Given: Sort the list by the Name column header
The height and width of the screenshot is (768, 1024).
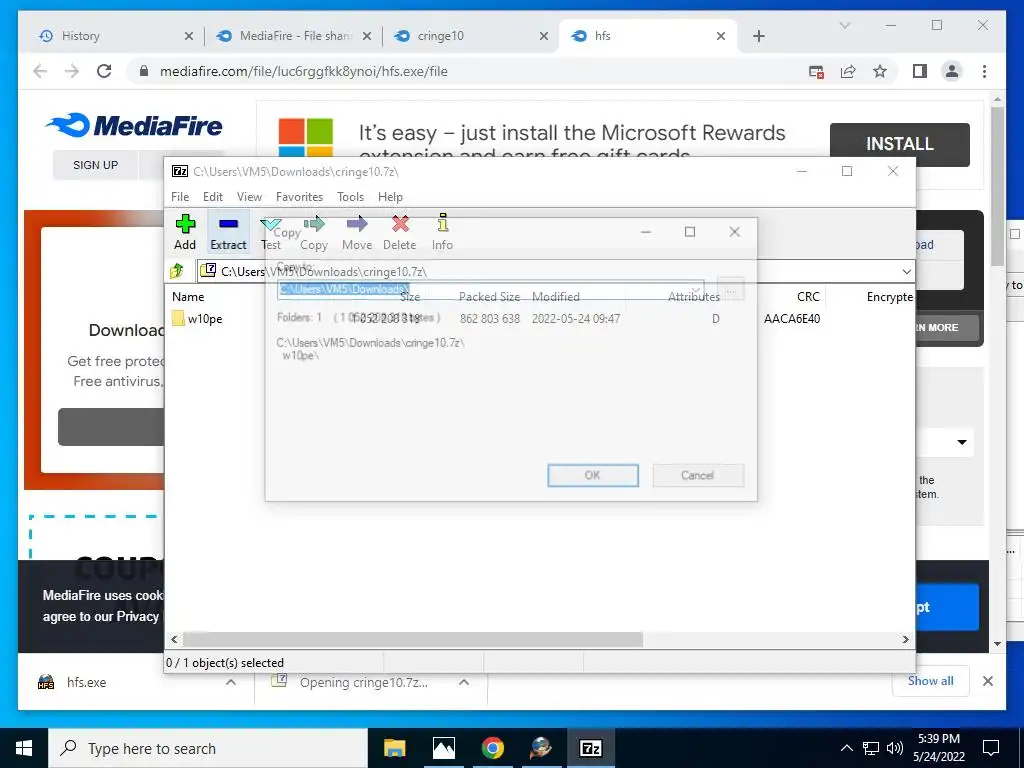Looking at the screenshot, I should click(x=188, y=296).
